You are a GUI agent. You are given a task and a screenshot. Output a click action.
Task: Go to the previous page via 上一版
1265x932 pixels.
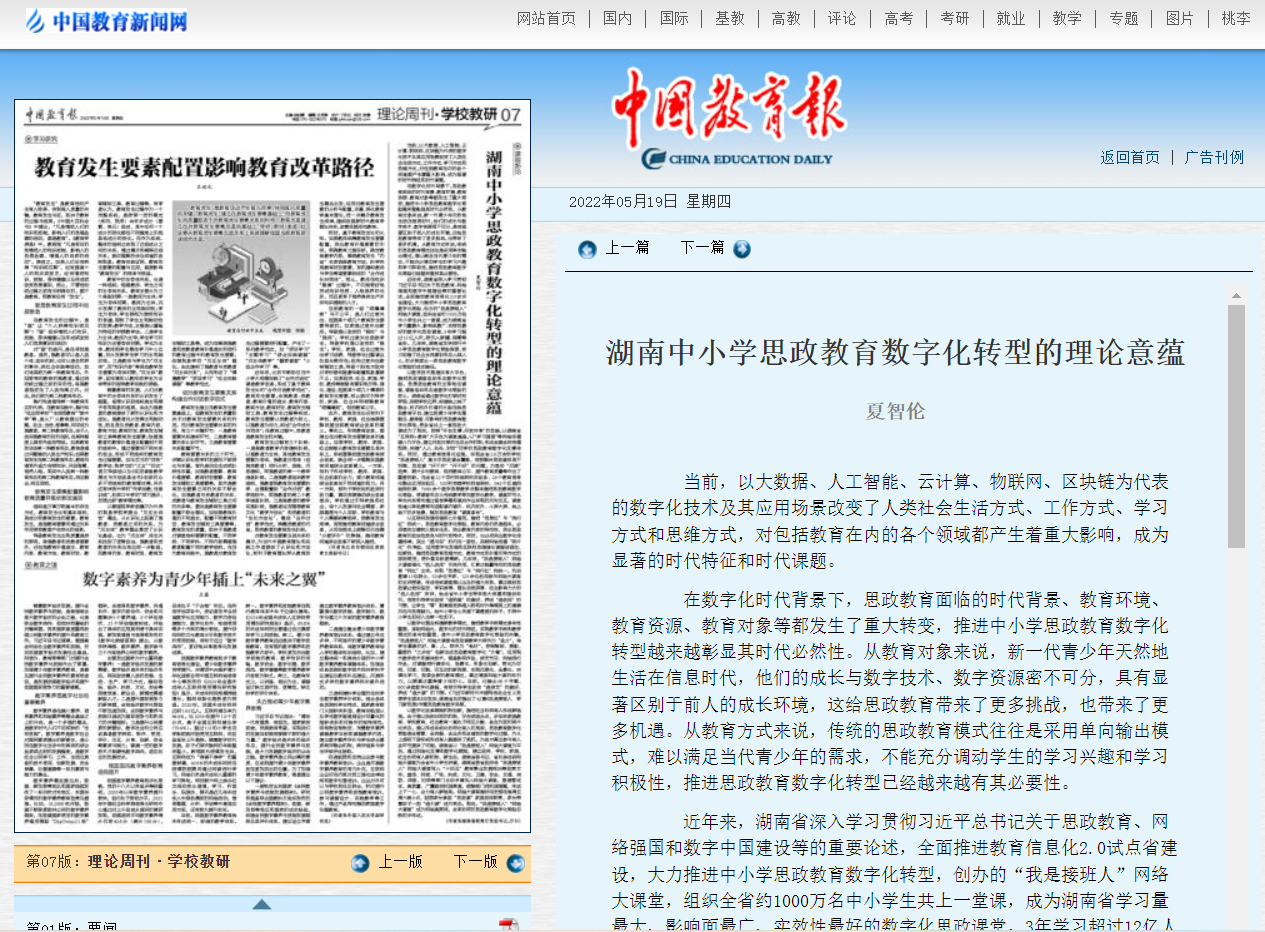coord(400,862)
